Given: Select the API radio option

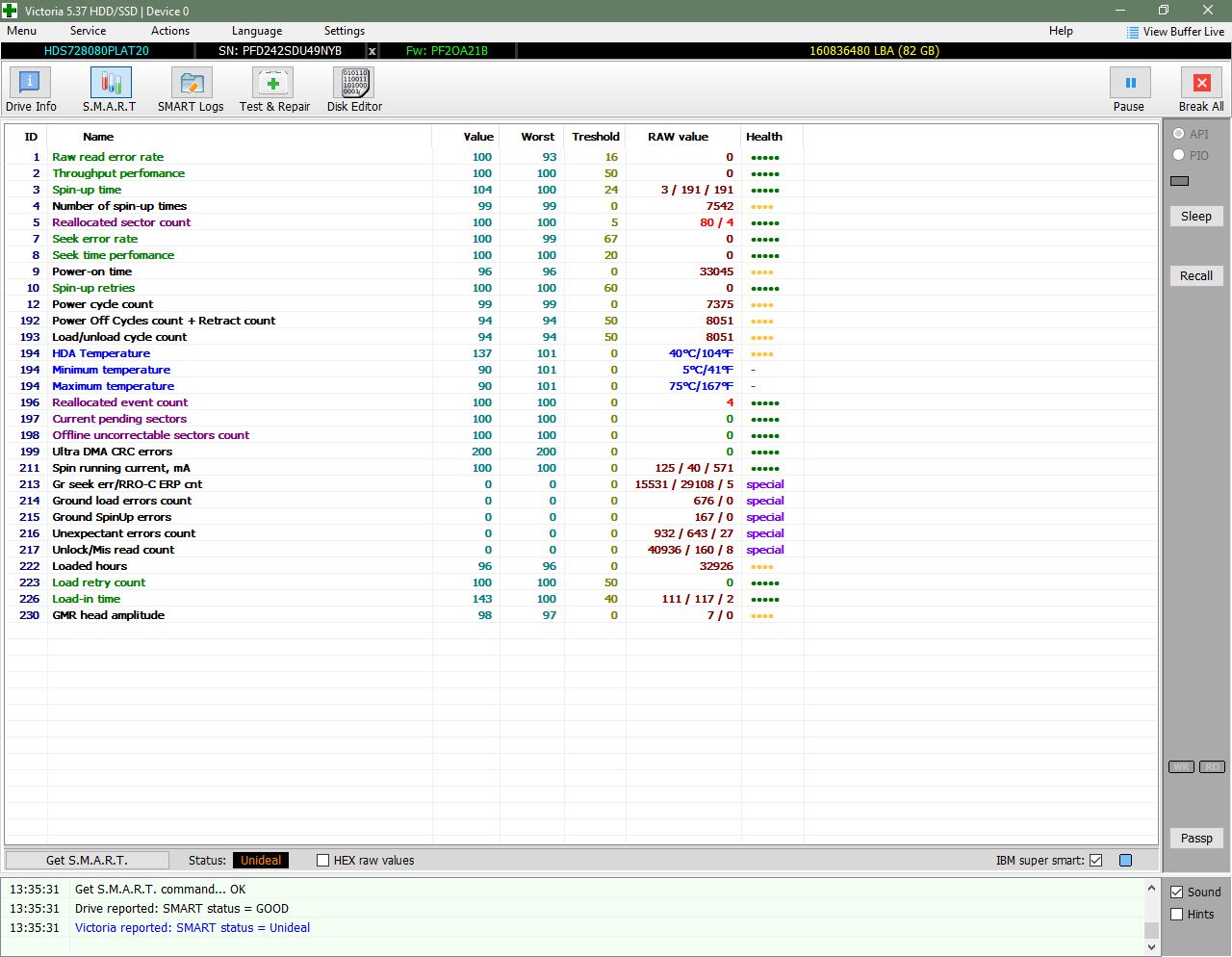Looking at the screenshot, I should [1179, 134].
